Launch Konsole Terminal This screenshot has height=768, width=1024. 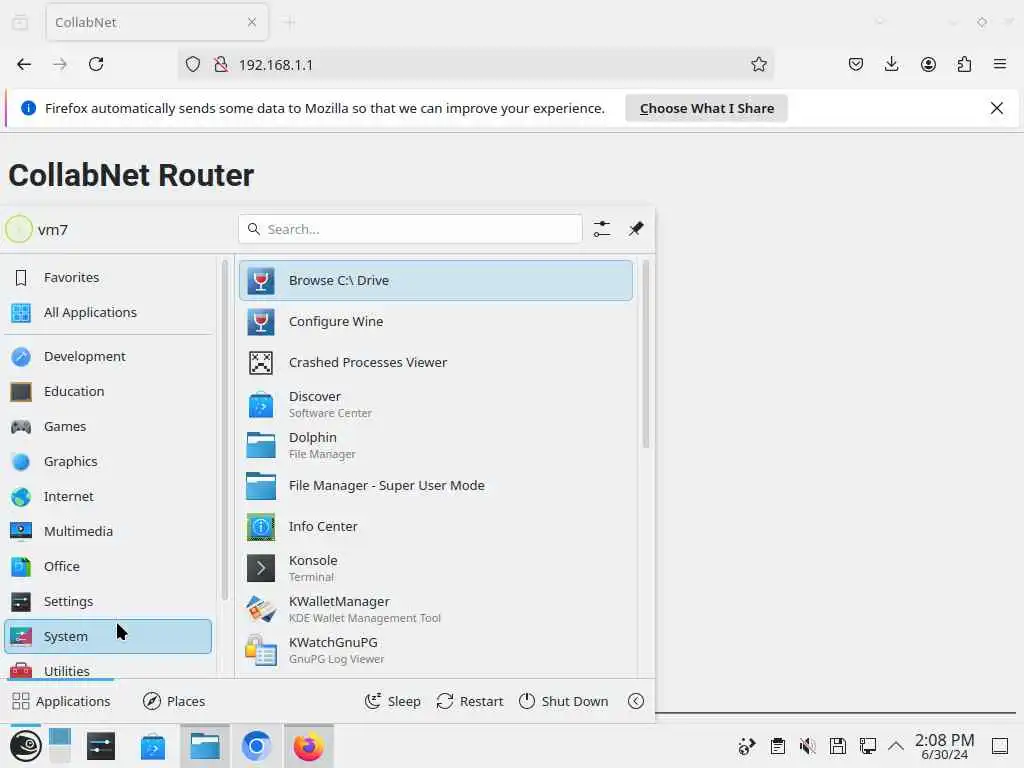pos(436,568)
